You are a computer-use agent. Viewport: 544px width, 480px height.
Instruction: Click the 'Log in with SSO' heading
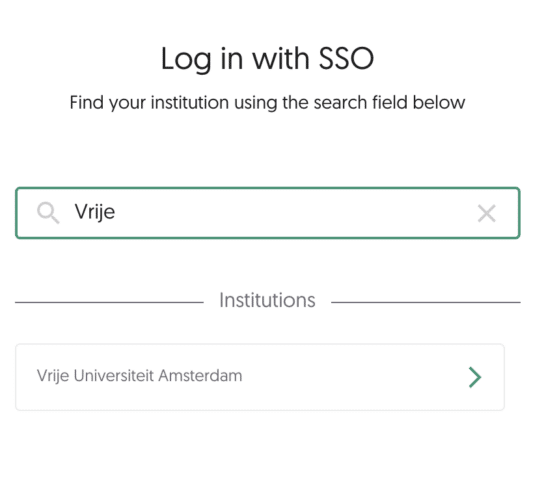(x=267, y=59)
